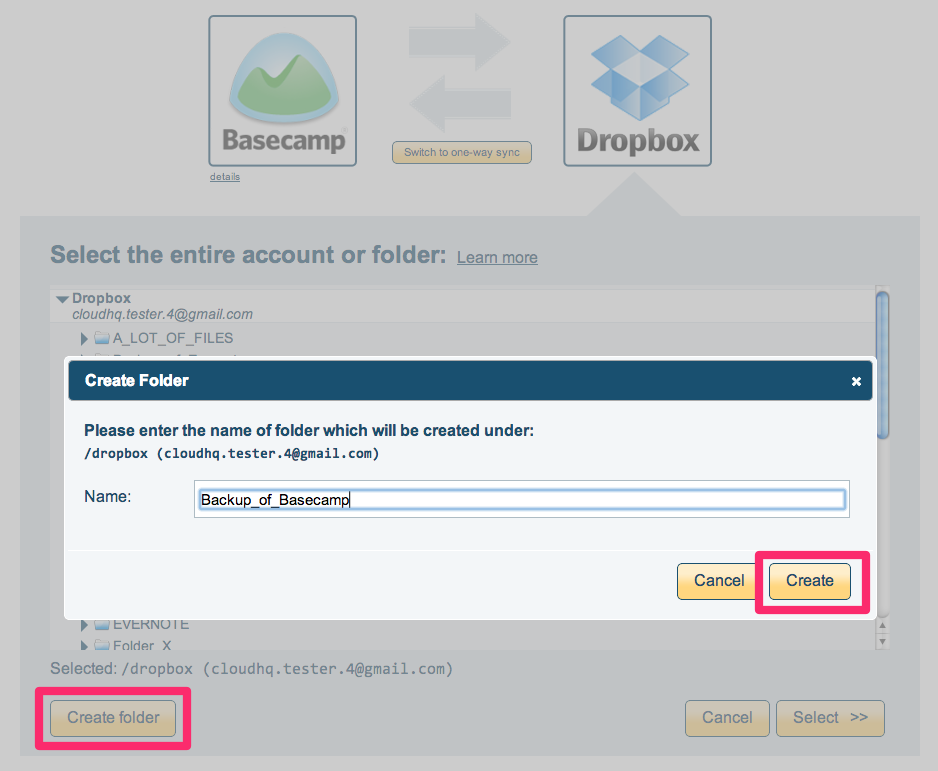The height and width of the screenshot is (771, 938).
Task: Open the Learn more link
Action: pyautogui.click(x=497, y=258)
